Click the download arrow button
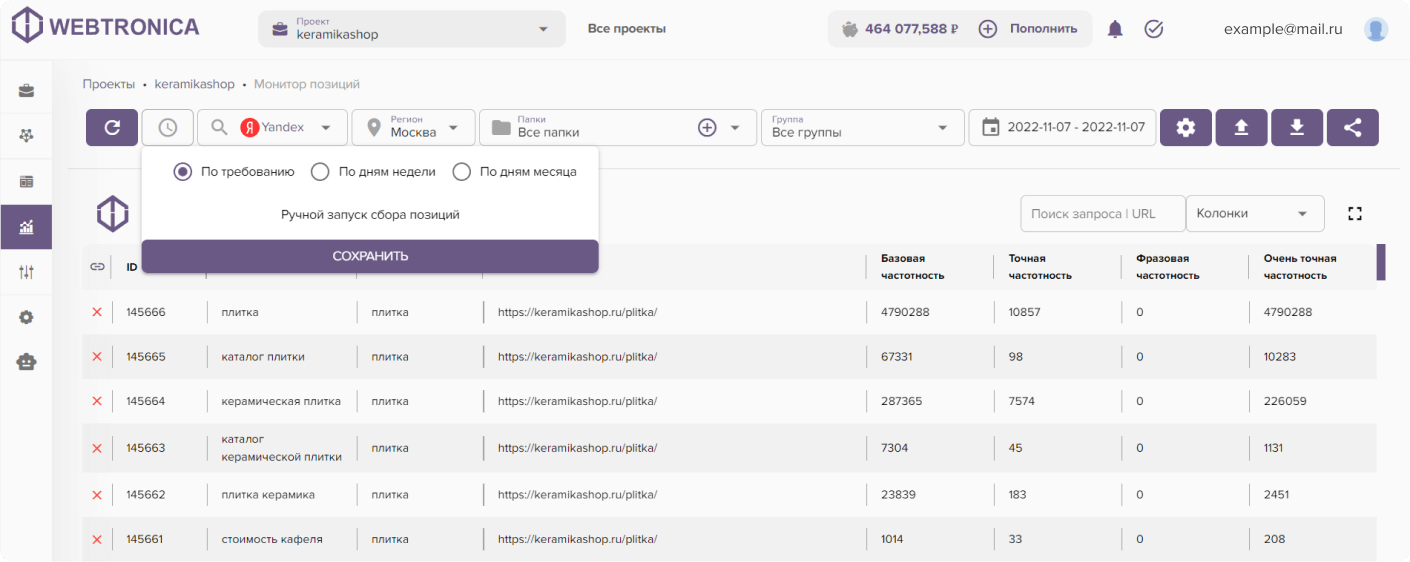The image size is (1410, 562). tap(1297, 127)
